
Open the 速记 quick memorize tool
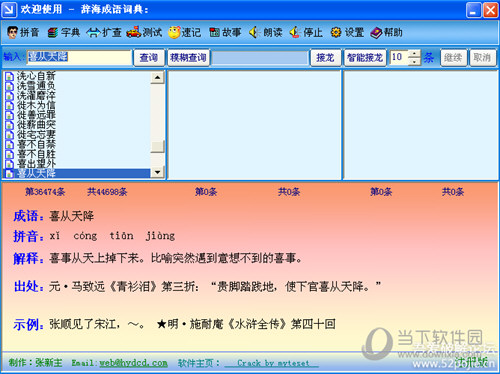click(x=185, y=32)
